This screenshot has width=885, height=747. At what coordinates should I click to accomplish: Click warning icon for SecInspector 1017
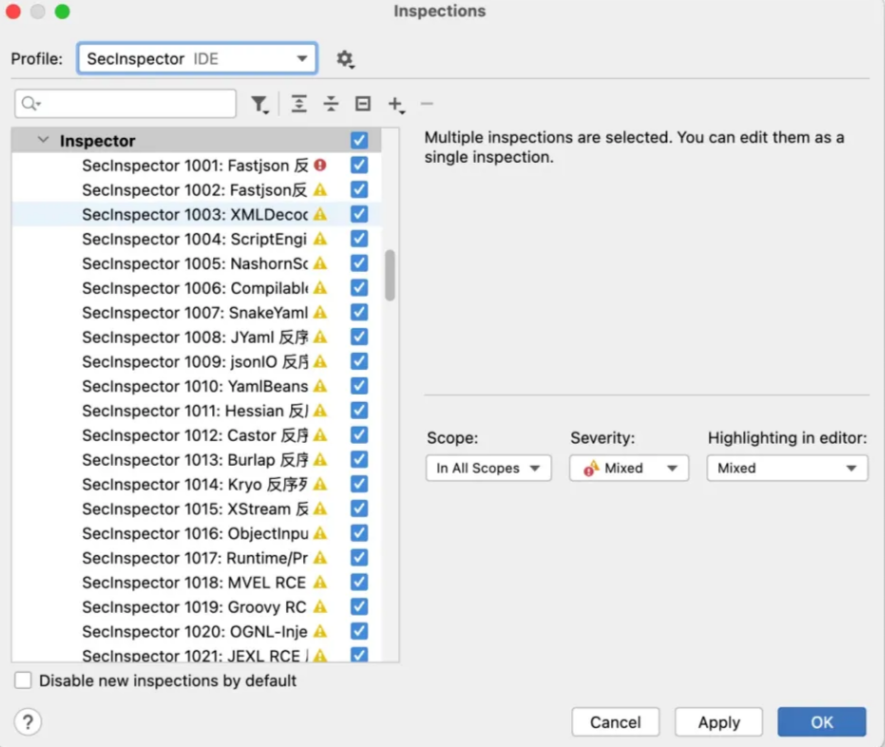[x=320, y=558]
